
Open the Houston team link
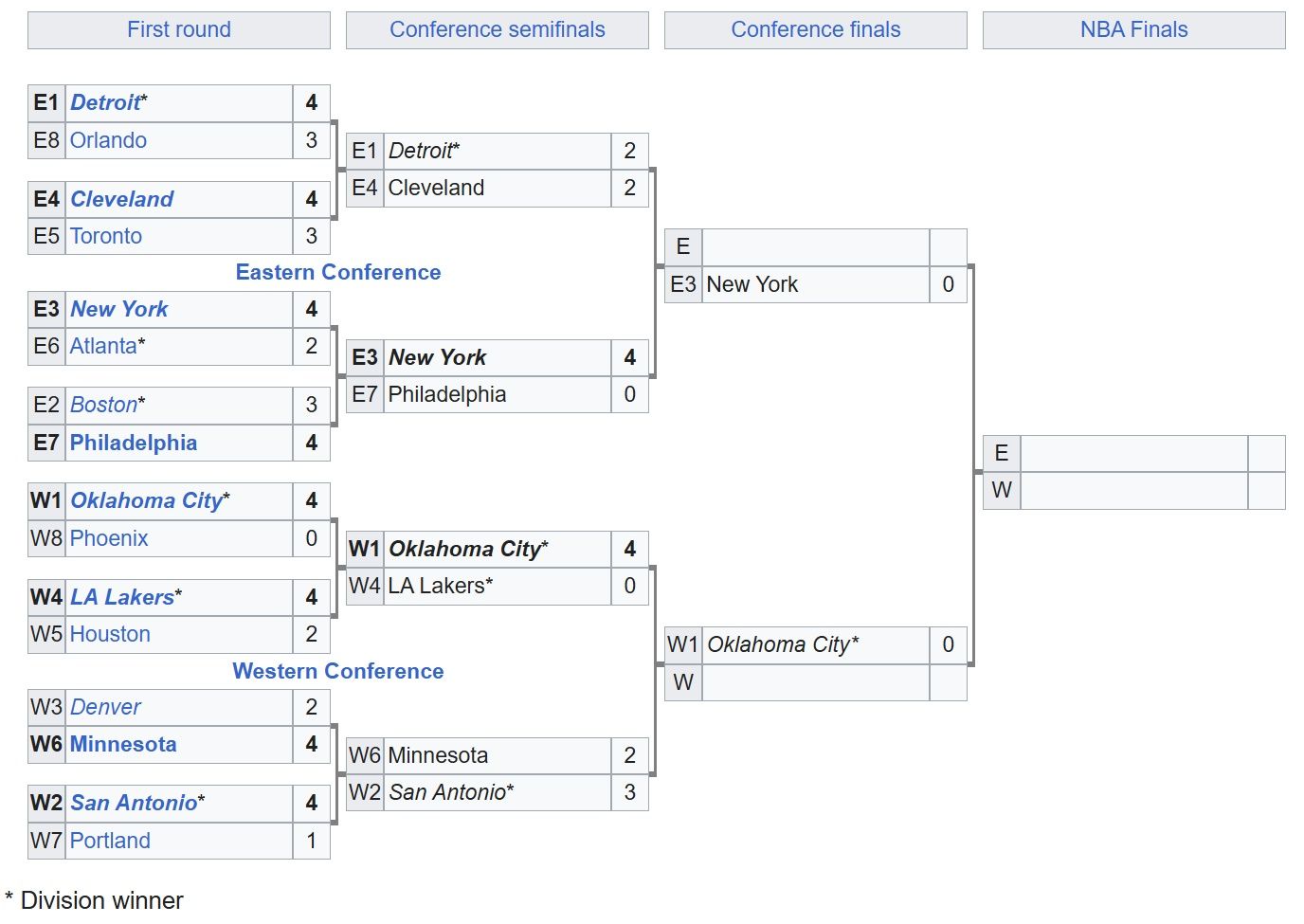[110, 634]
